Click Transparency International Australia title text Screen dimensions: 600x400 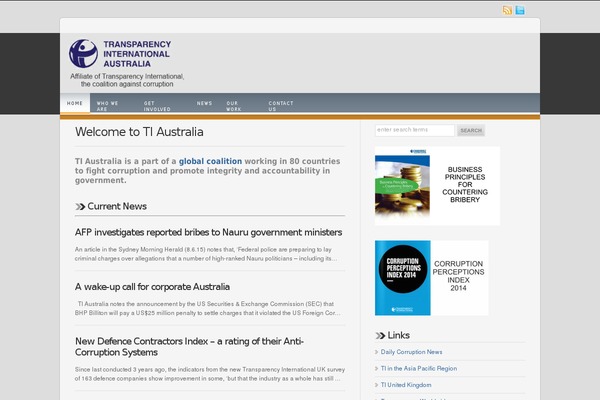[137, 54]
